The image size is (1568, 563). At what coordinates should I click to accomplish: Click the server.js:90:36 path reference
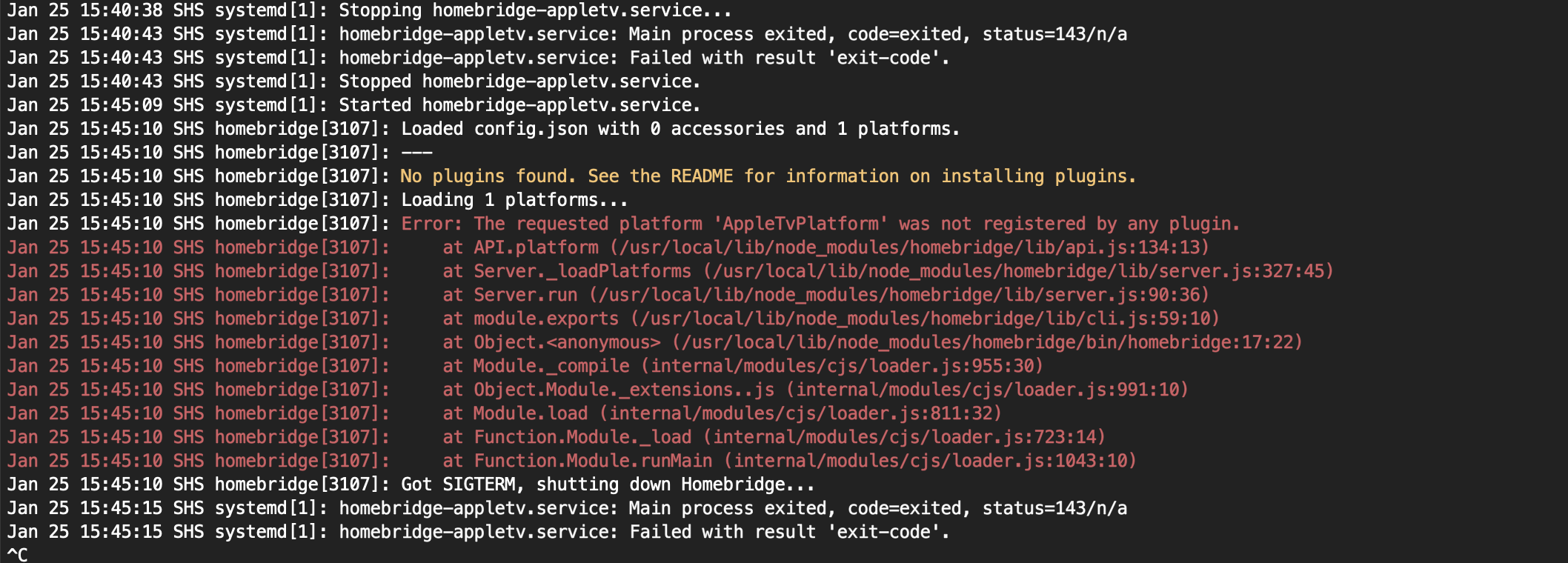[x=899, y=295]
